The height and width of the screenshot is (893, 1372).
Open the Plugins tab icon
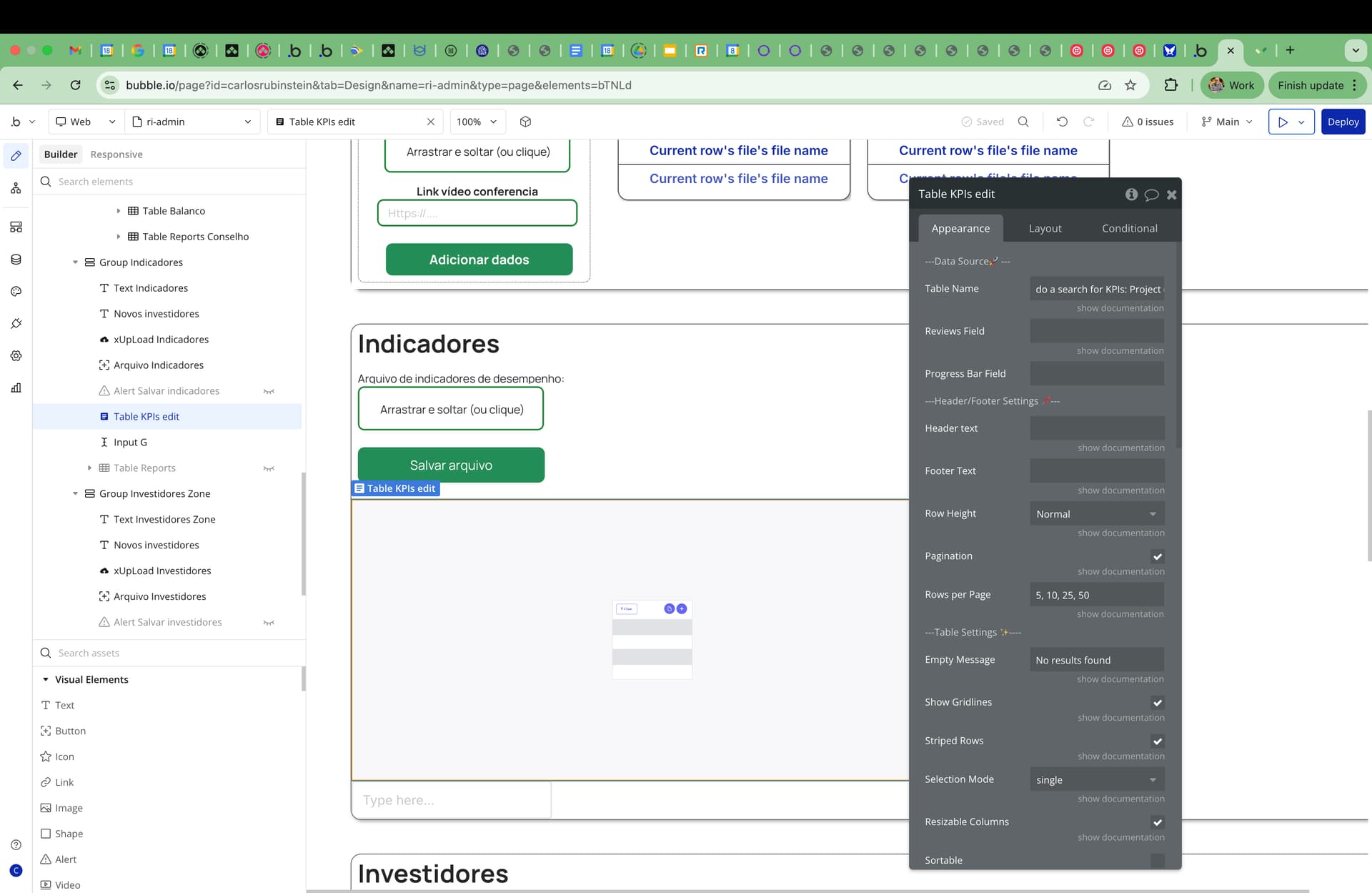pos(16,324)
